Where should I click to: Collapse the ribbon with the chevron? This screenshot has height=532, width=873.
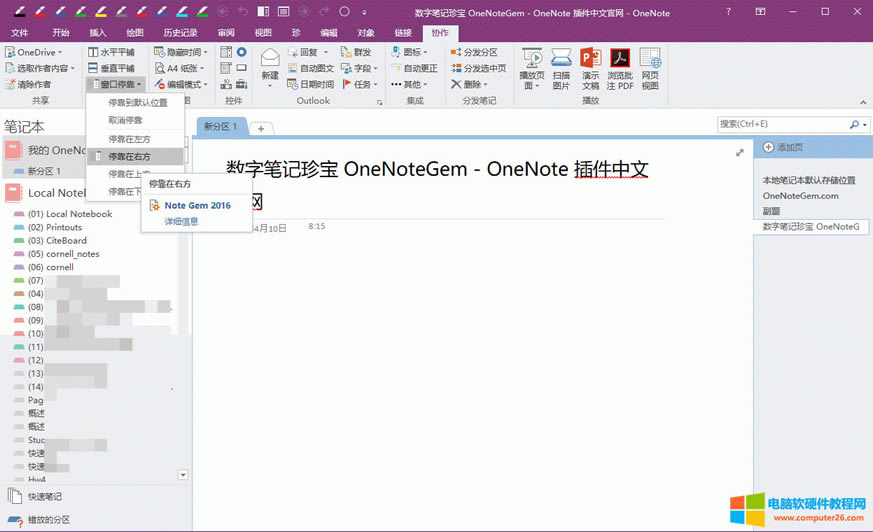tap(863, 102)
